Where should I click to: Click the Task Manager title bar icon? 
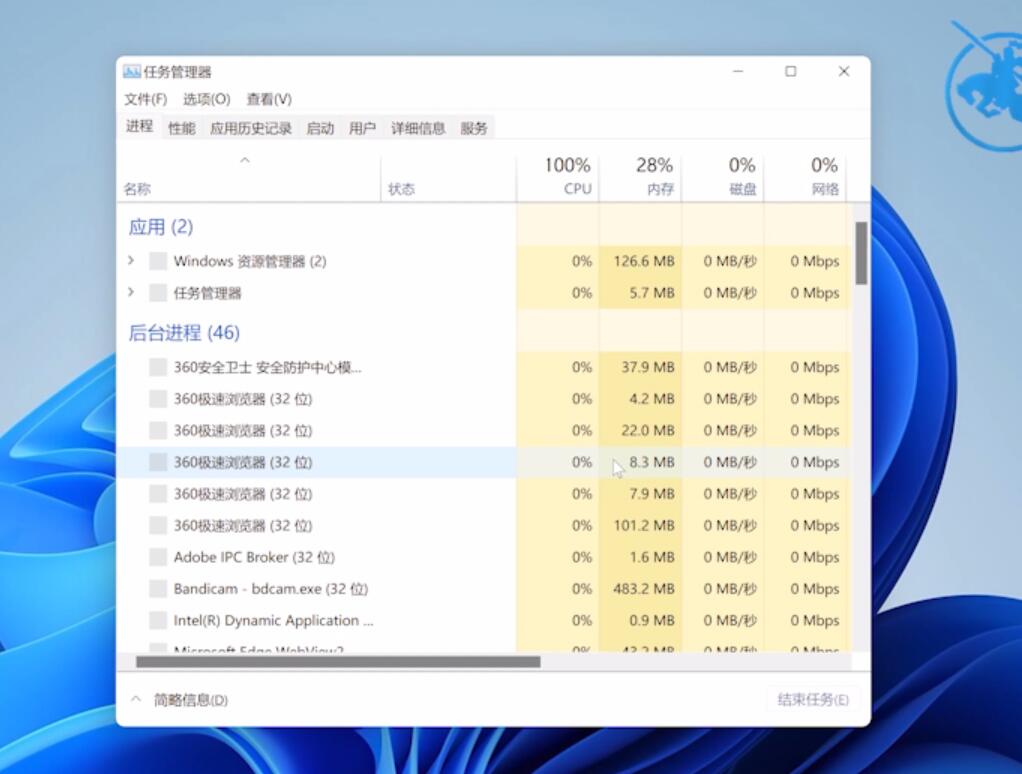coord(132,72)
